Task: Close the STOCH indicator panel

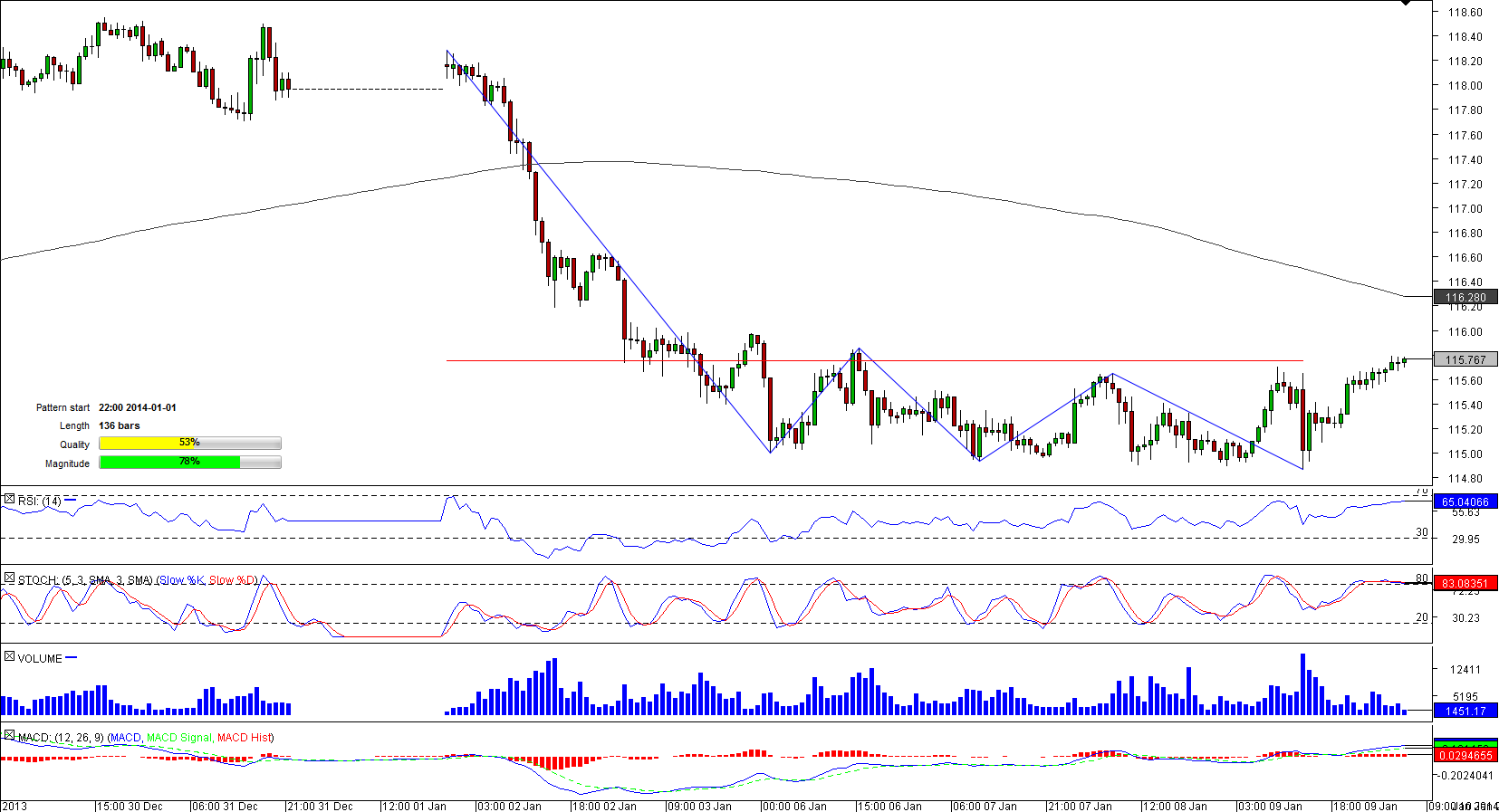Action: 9,578
